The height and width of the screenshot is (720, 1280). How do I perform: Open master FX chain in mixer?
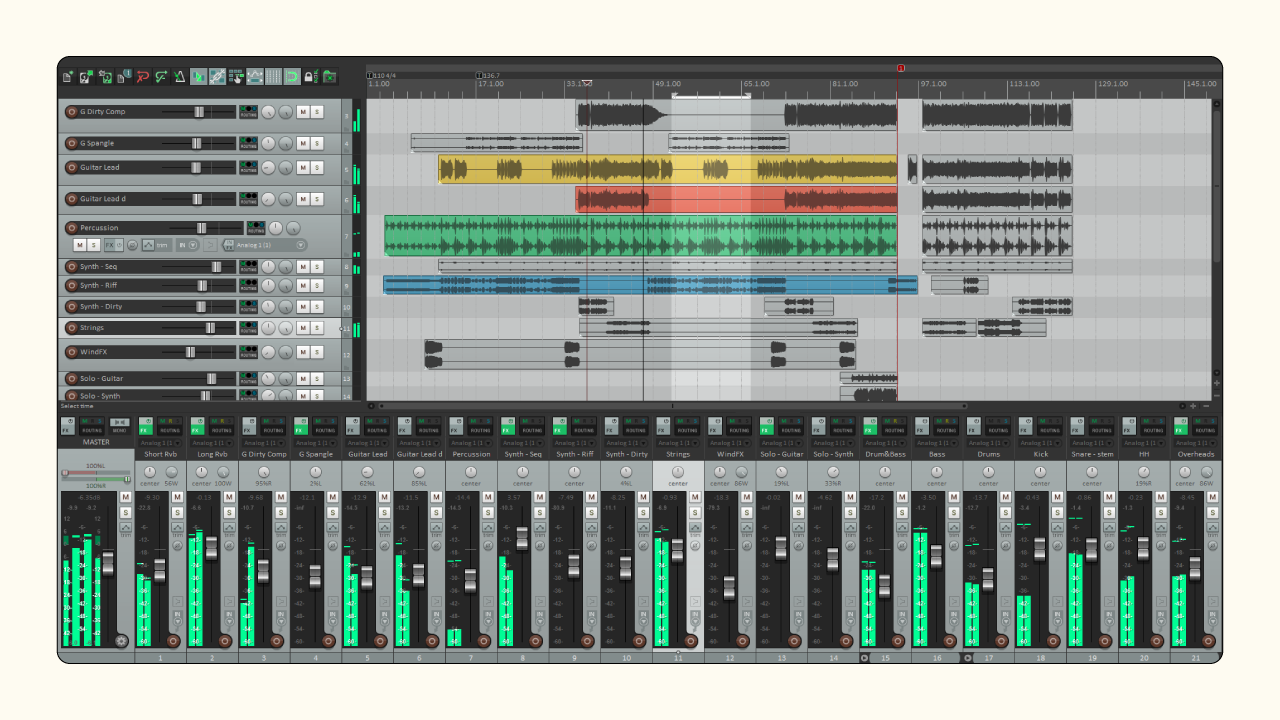68,426
